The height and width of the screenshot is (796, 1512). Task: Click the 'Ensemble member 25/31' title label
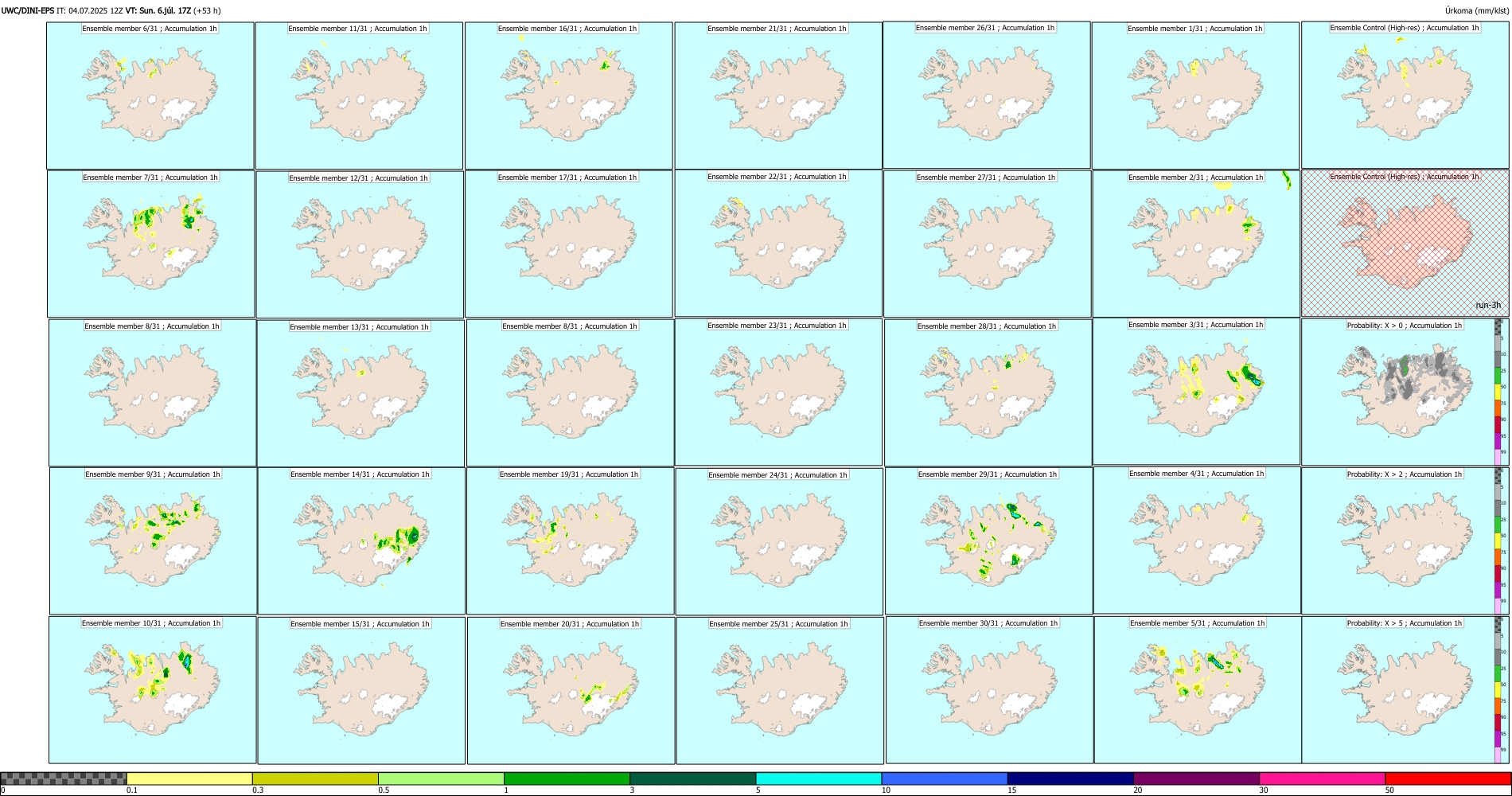coord(778,624)
